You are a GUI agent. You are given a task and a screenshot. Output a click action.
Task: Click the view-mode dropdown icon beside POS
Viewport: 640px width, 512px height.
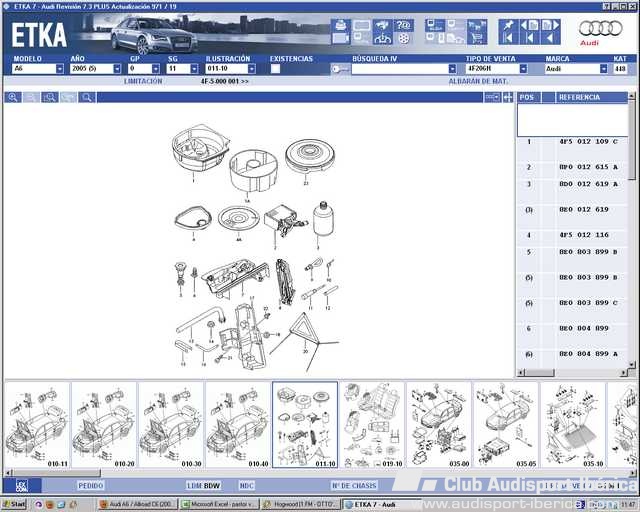click(492, 97)
